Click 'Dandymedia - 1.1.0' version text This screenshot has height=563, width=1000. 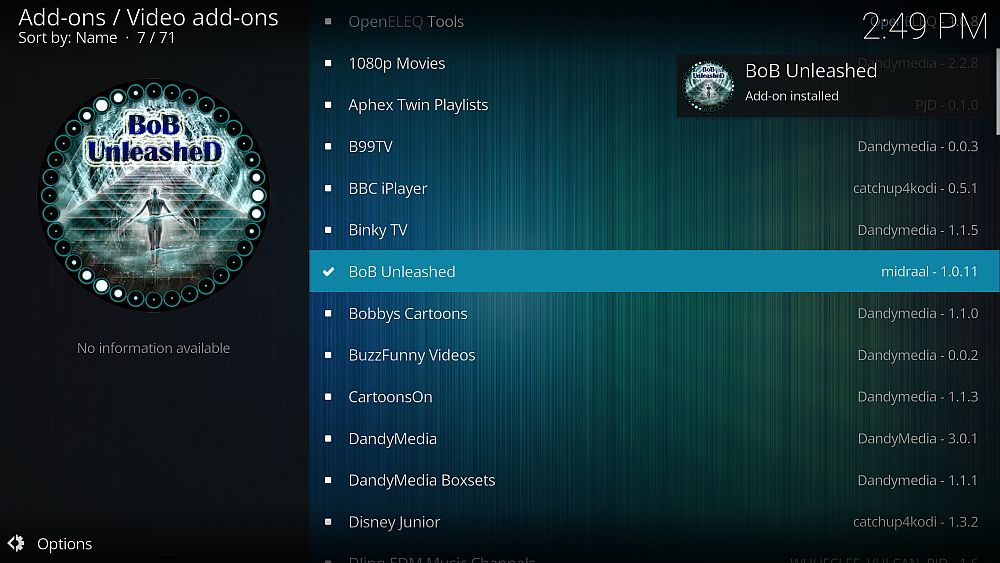[x=918, y=313]
